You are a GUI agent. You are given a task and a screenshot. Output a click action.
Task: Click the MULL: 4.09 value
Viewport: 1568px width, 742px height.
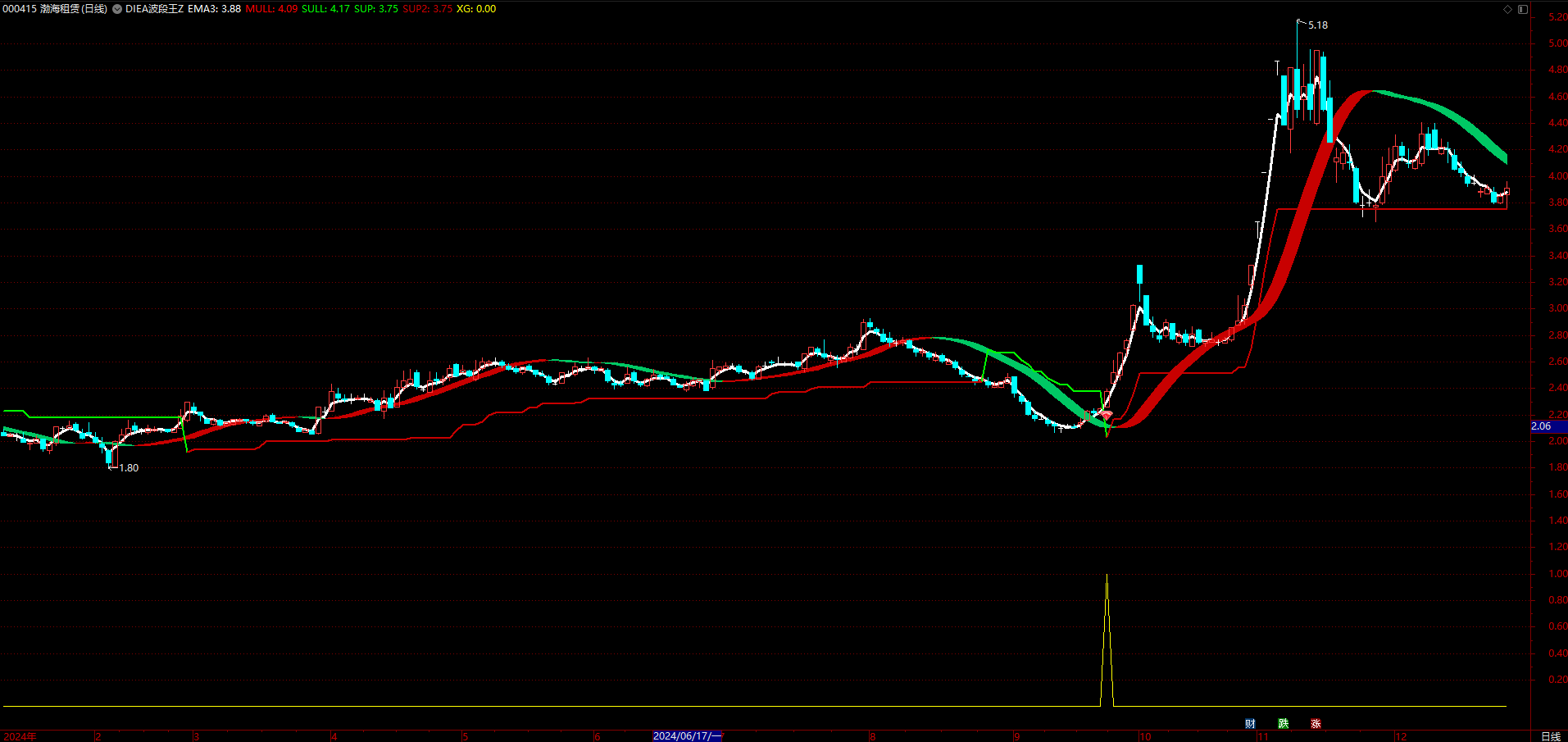[x=271, y=9]
